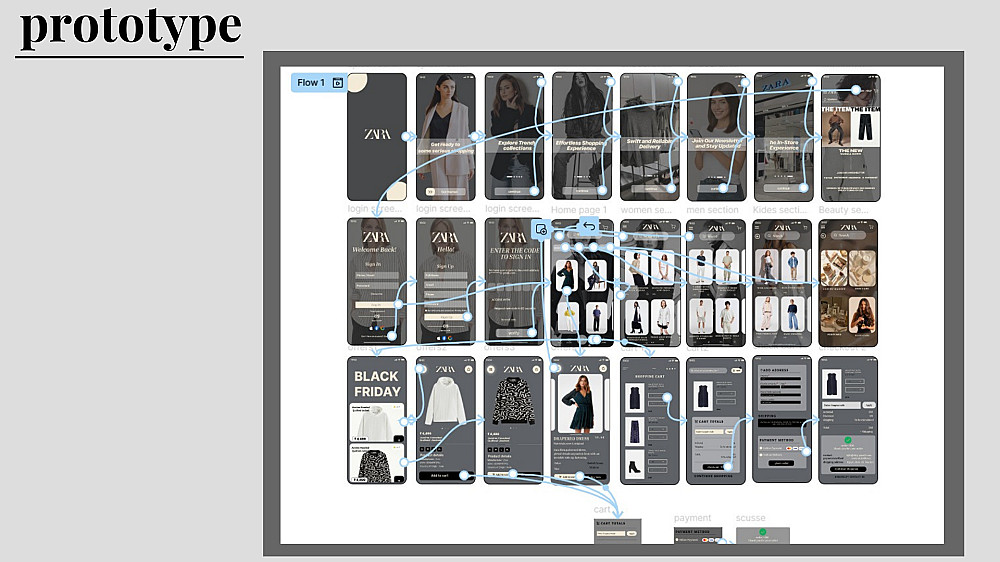Select the draped dress product frame
The width and height of the screenshot is (1000, 562).
(x=580, y=420)
